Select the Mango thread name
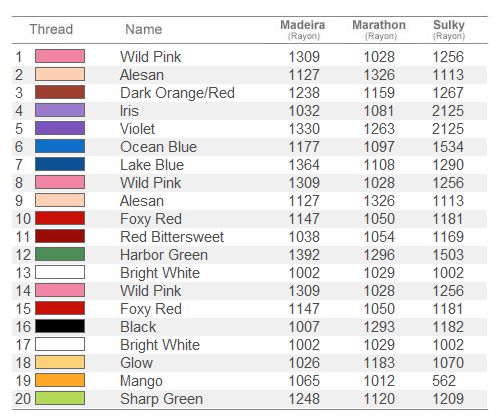Screen dimensions: 500x420 [x=141, y=381]
